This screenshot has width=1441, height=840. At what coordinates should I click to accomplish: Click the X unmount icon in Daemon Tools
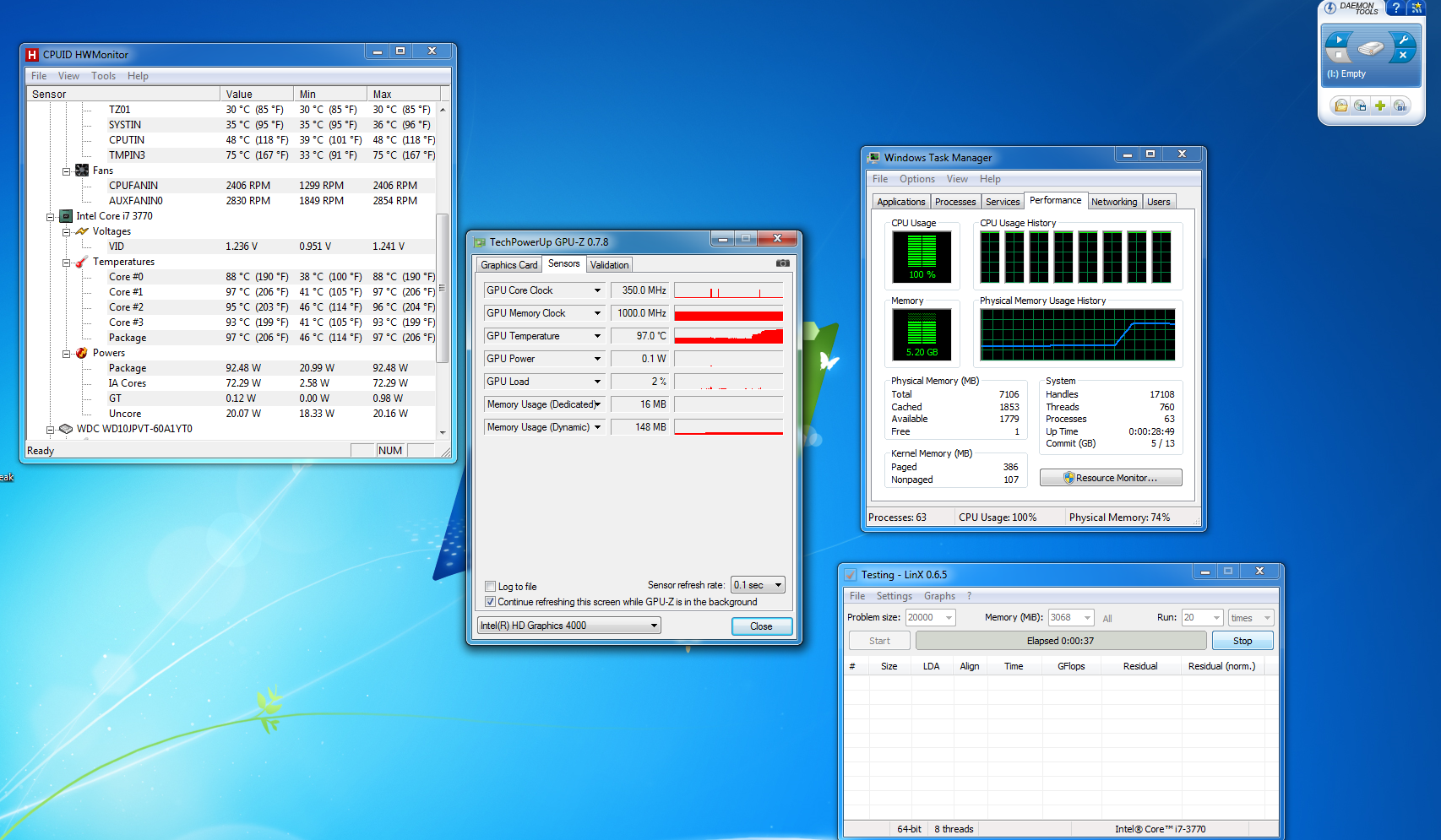pos(1403,56)
